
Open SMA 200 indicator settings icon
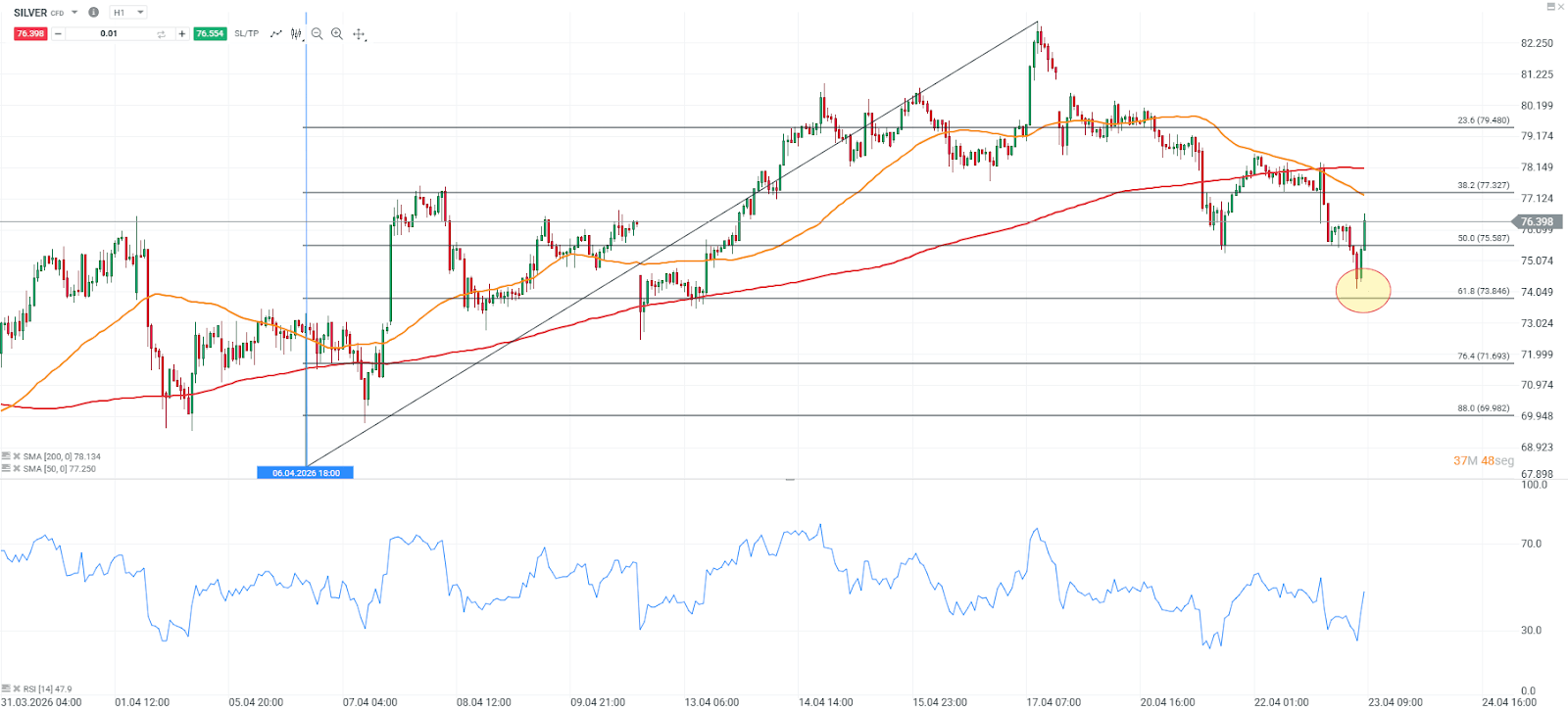(6, 456)
